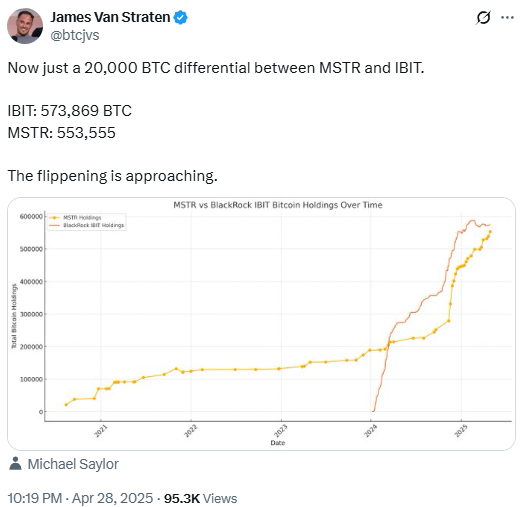Click the latest MSTR data point on chart
The height and width of the screenshot is (507, 524).
tap(490, 231)
